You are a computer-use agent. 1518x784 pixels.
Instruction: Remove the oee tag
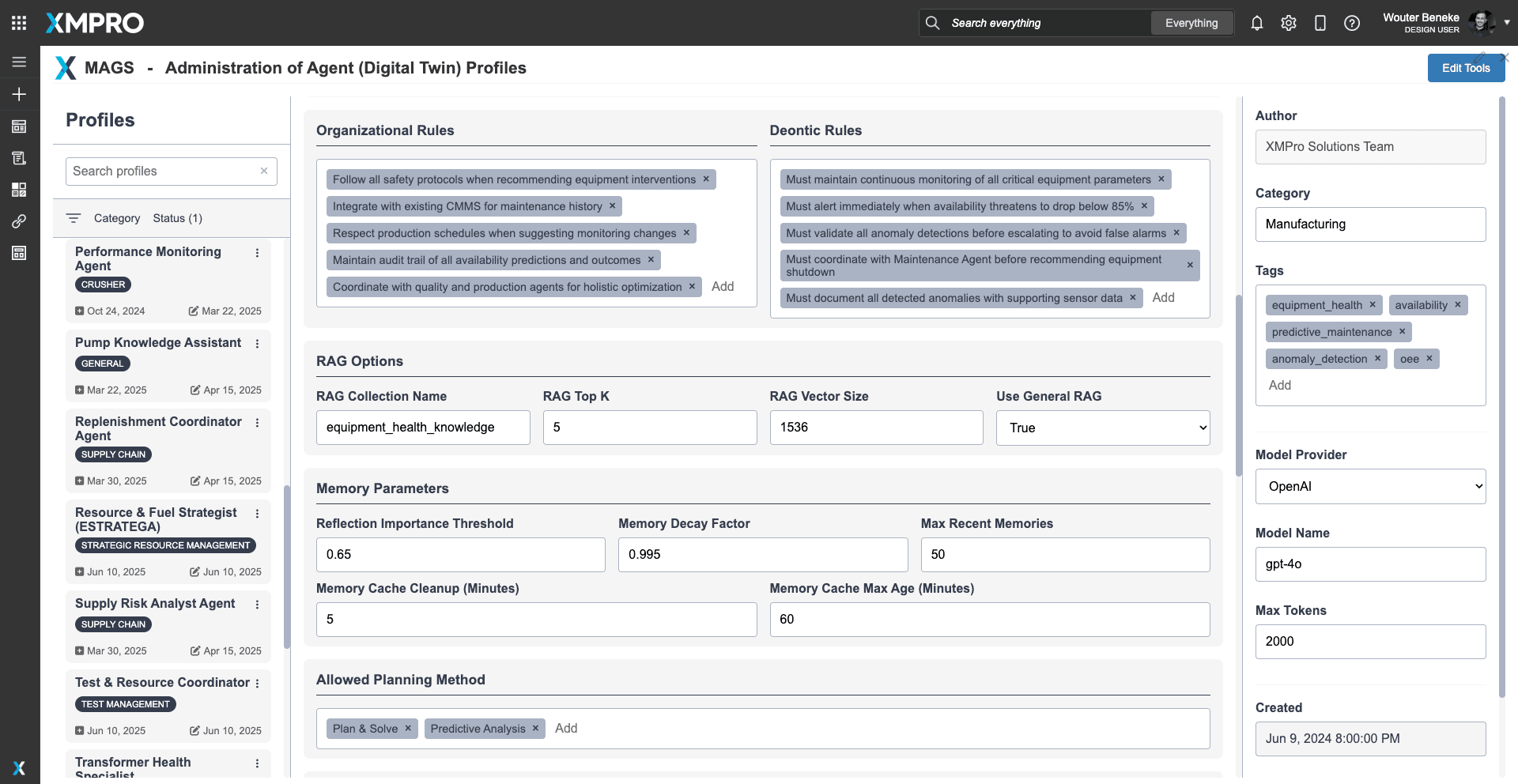(x=1429, y=358)
